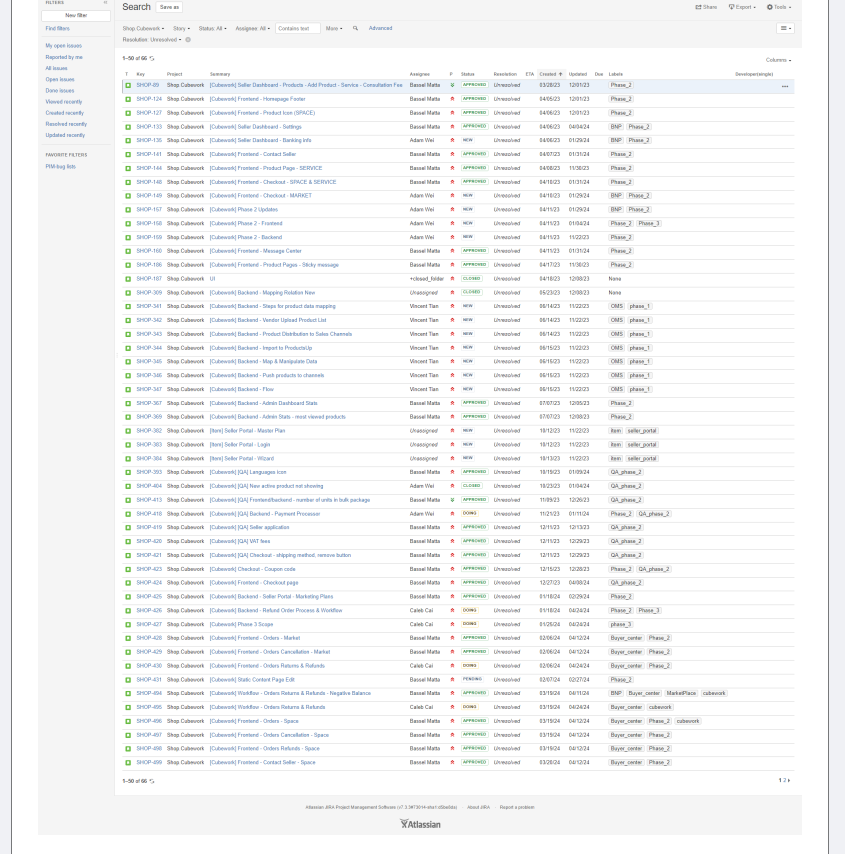Remove the Resolution filter criterion

click(x=188, y=39)
